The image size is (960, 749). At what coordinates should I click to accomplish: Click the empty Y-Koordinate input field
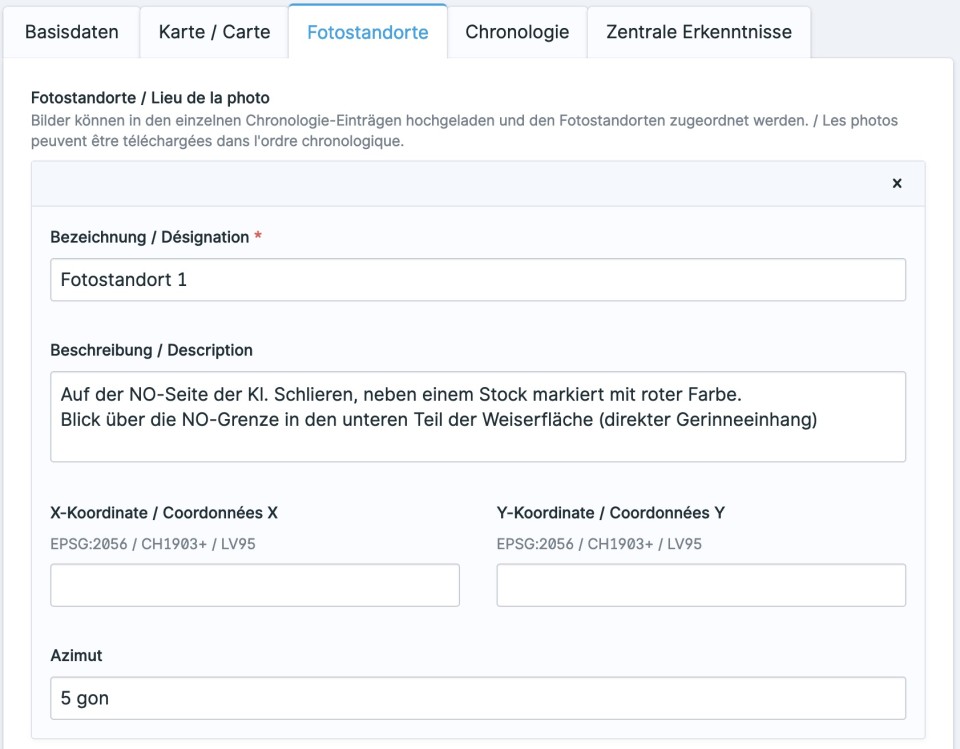pos(701,585)
